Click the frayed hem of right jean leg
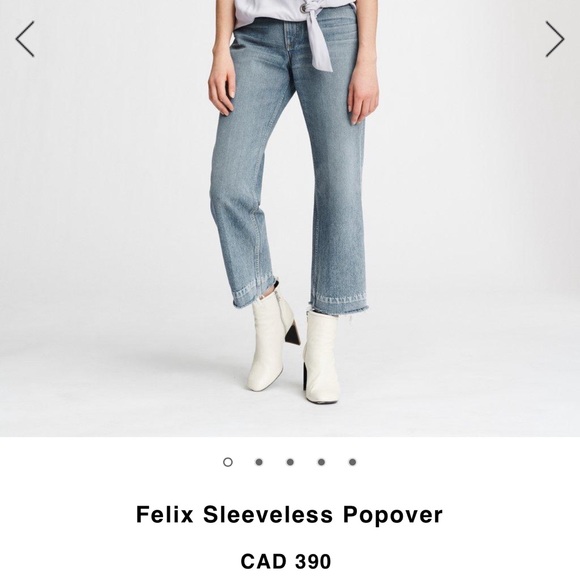 click(x=338, y=303)
